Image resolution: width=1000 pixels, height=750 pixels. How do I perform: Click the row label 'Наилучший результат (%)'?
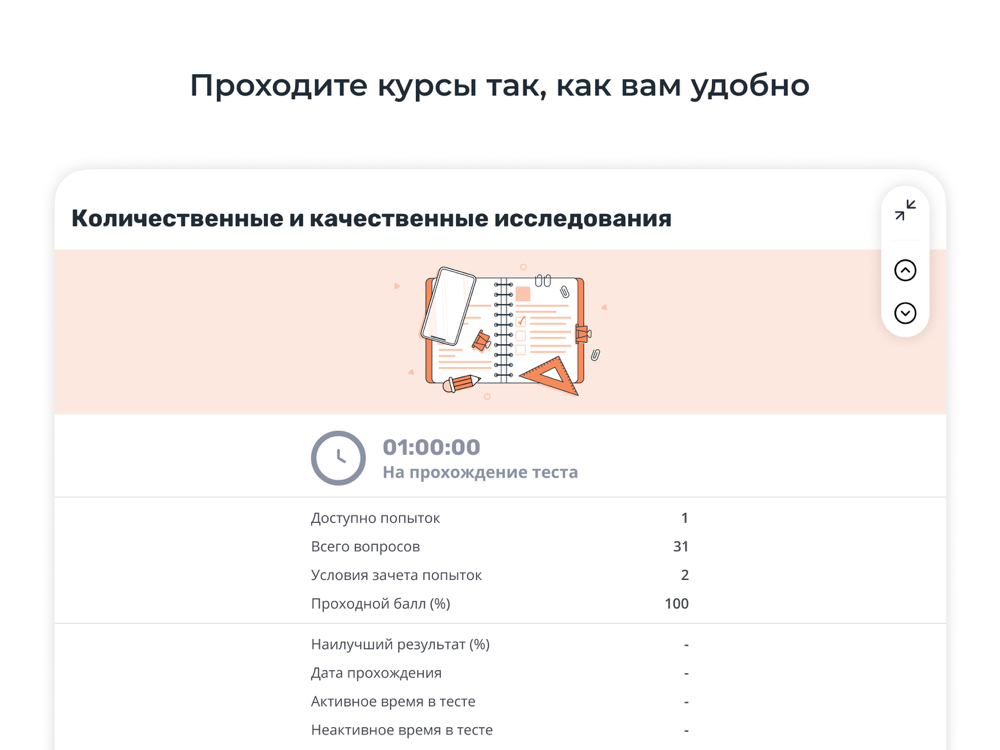(x=401, y=645)
